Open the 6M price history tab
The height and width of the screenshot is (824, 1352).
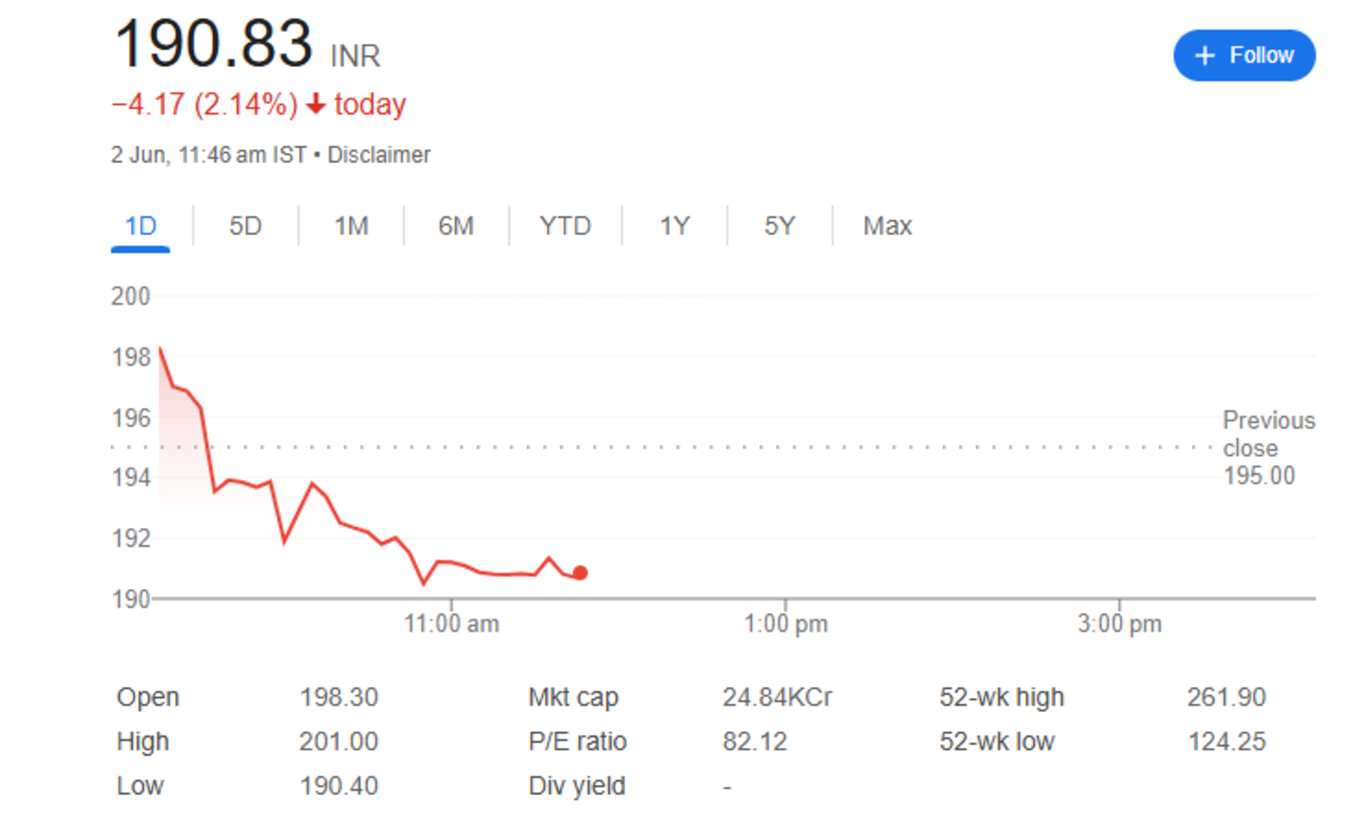pyautogui.click(x=458, y=226)
